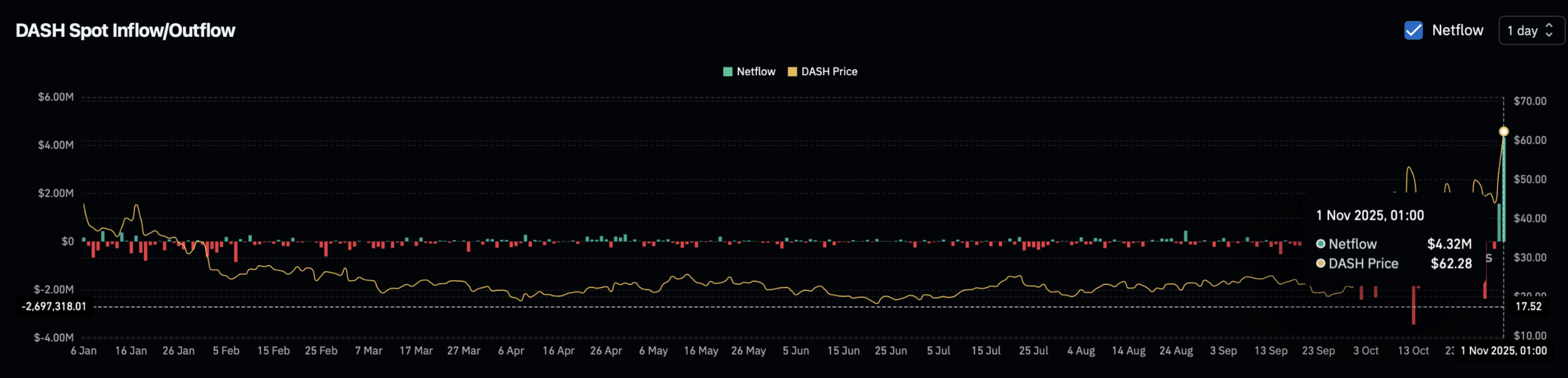Click the yellow DASH Price legend swatch

[x=792, y=72]
